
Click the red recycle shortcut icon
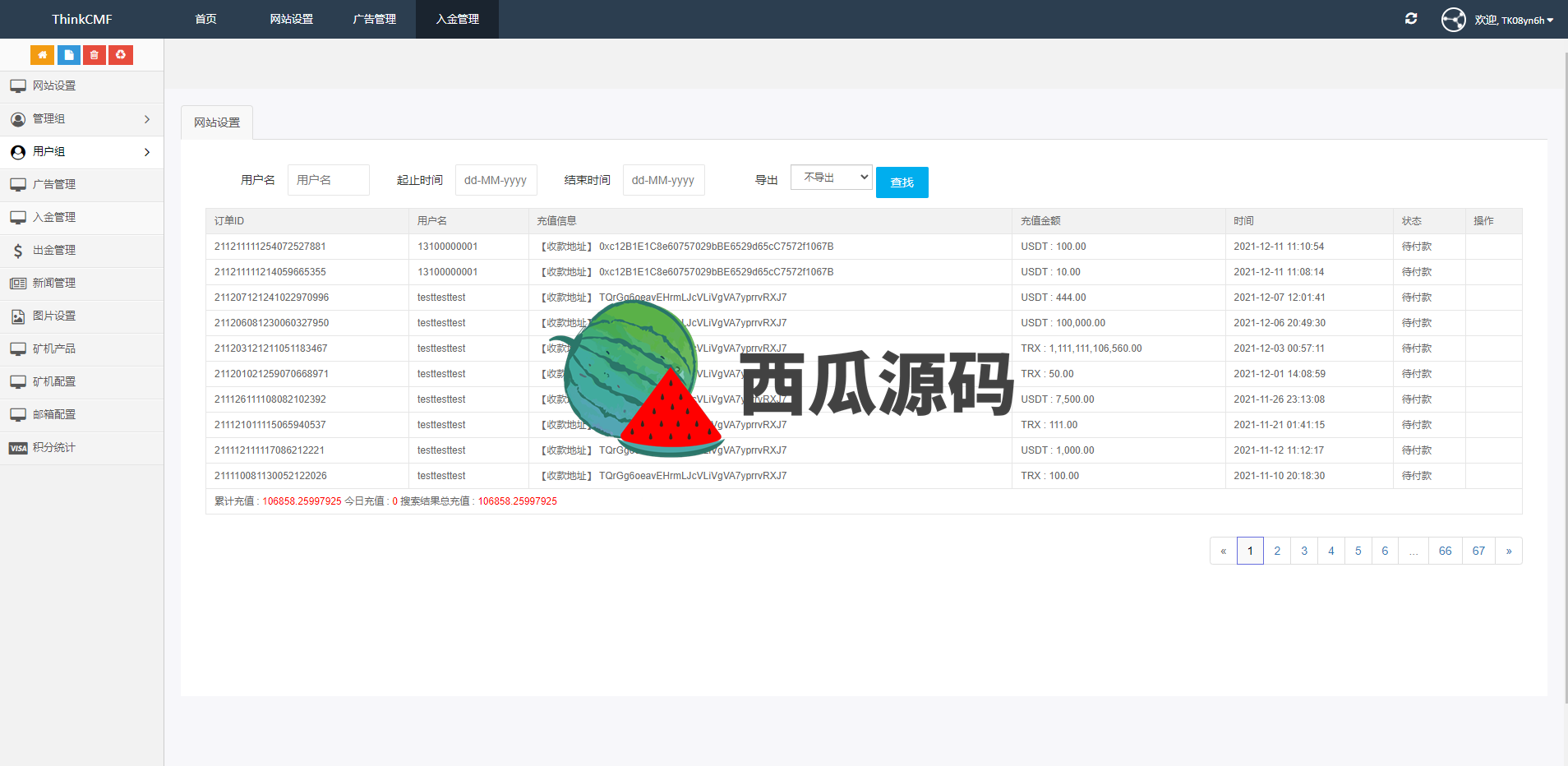tap(121, 55)
